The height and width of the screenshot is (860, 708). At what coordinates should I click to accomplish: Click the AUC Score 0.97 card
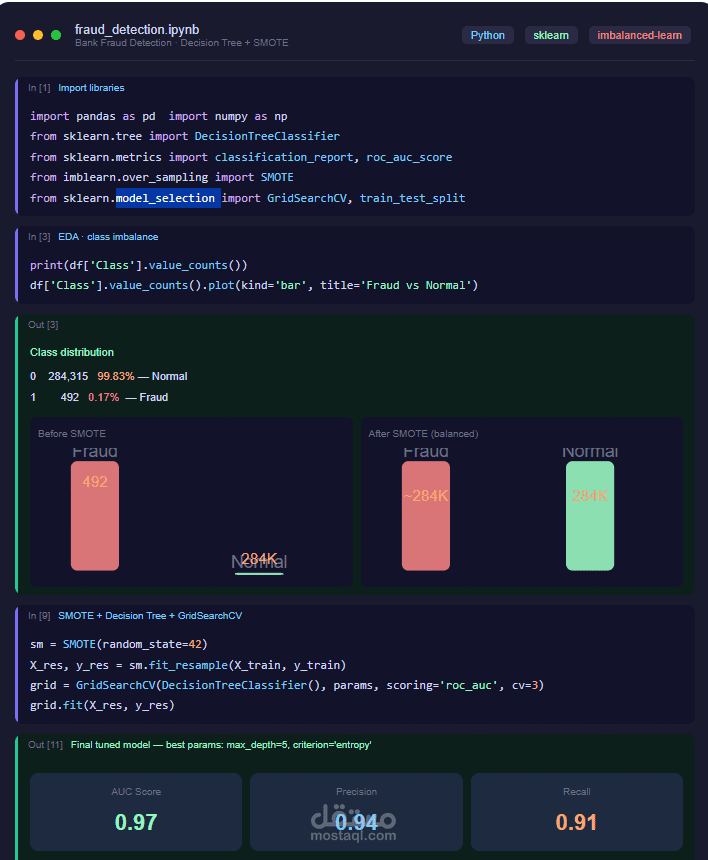click(x=135, y=812)
